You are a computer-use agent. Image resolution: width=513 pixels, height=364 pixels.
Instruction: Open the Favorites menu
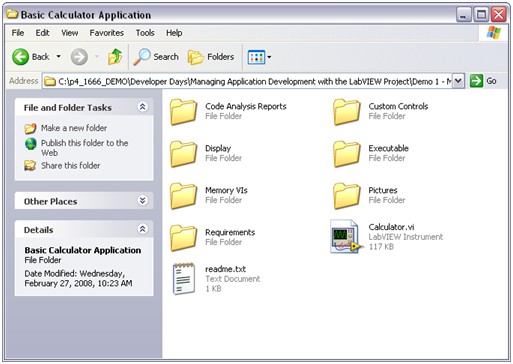(x=107, y=33)
